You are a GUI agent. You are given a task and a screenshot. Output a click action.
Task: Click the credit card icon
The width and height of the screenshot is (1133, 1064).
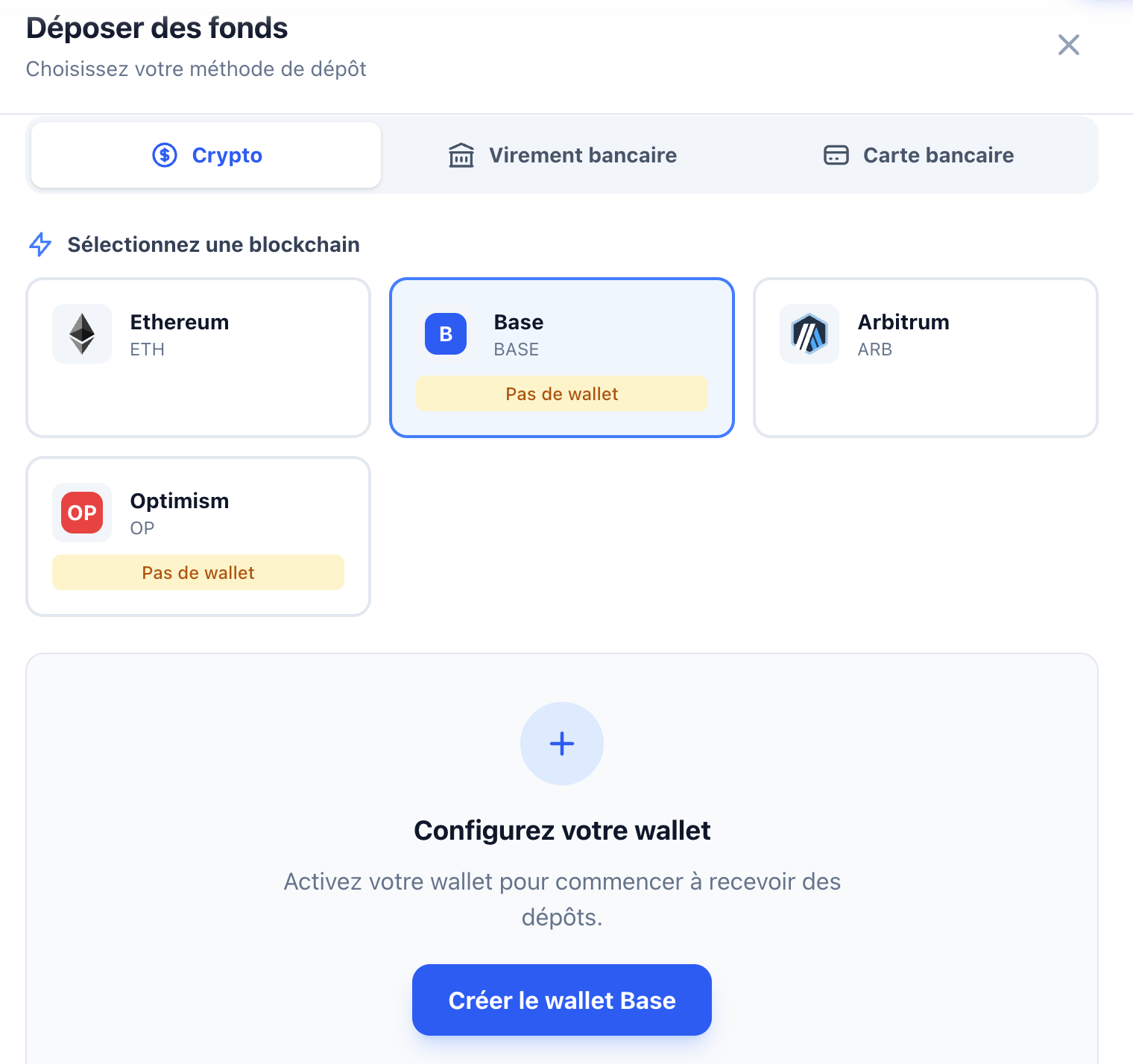(836, 155)
